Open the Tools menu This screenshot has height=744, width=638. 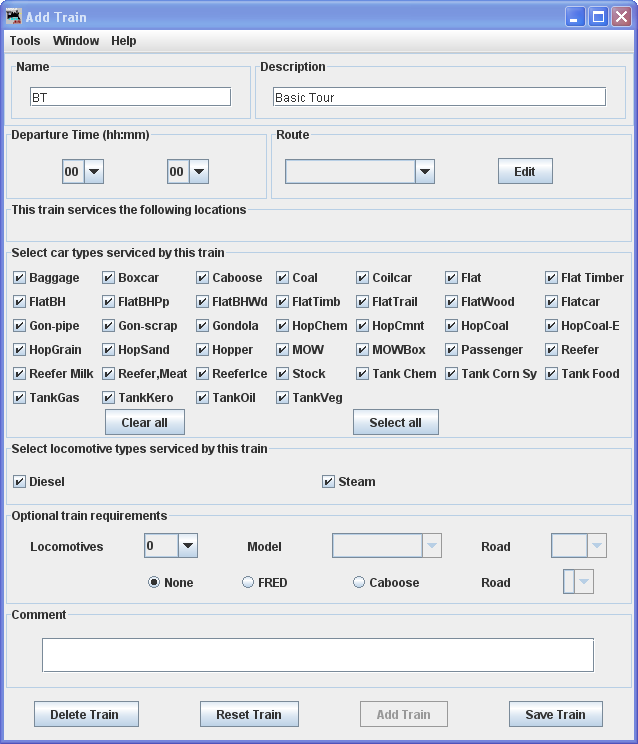(25, 41)
